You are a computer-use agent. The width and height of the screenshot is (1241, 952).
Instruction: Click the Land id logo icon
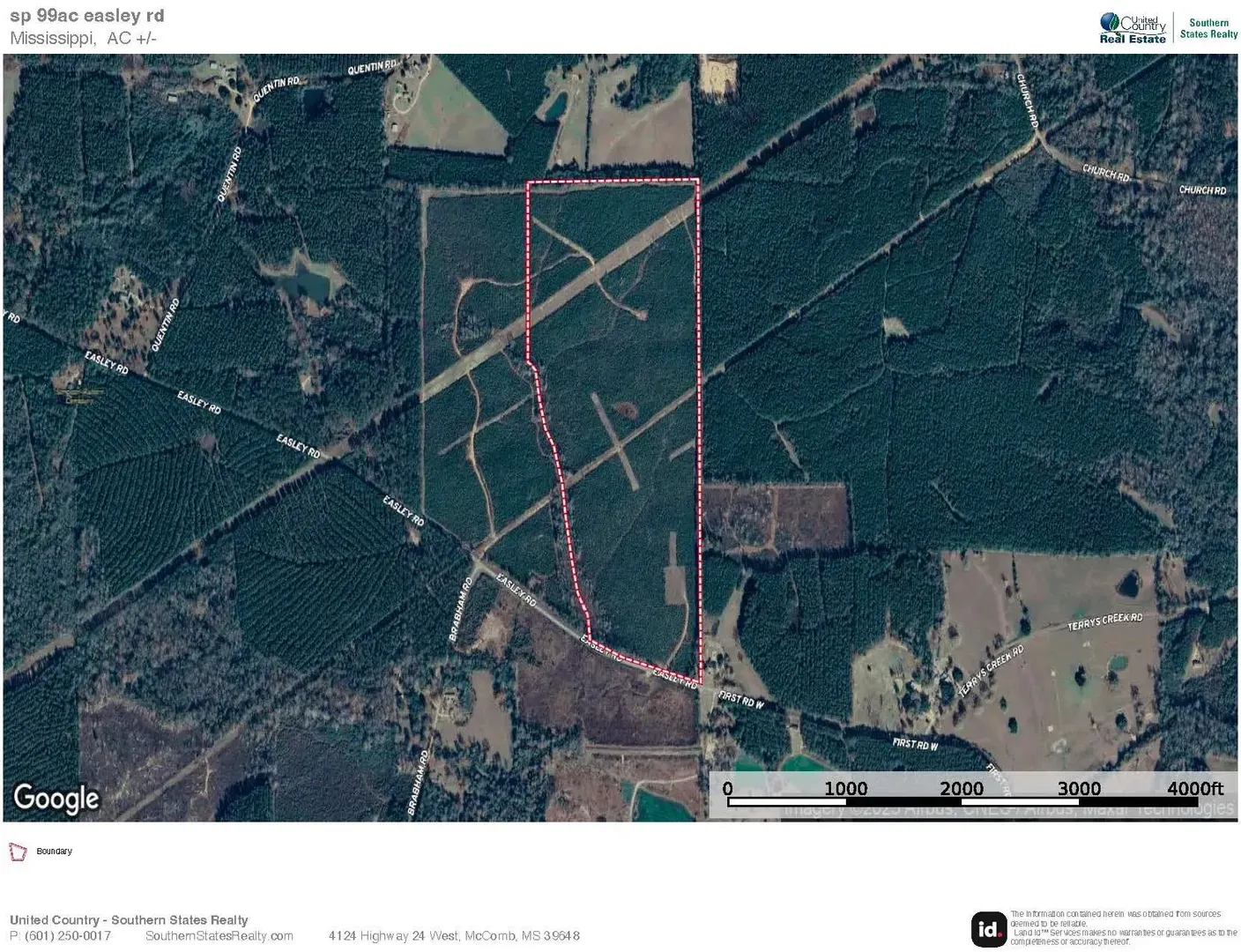pyautogui.click(x=989, y=929)
